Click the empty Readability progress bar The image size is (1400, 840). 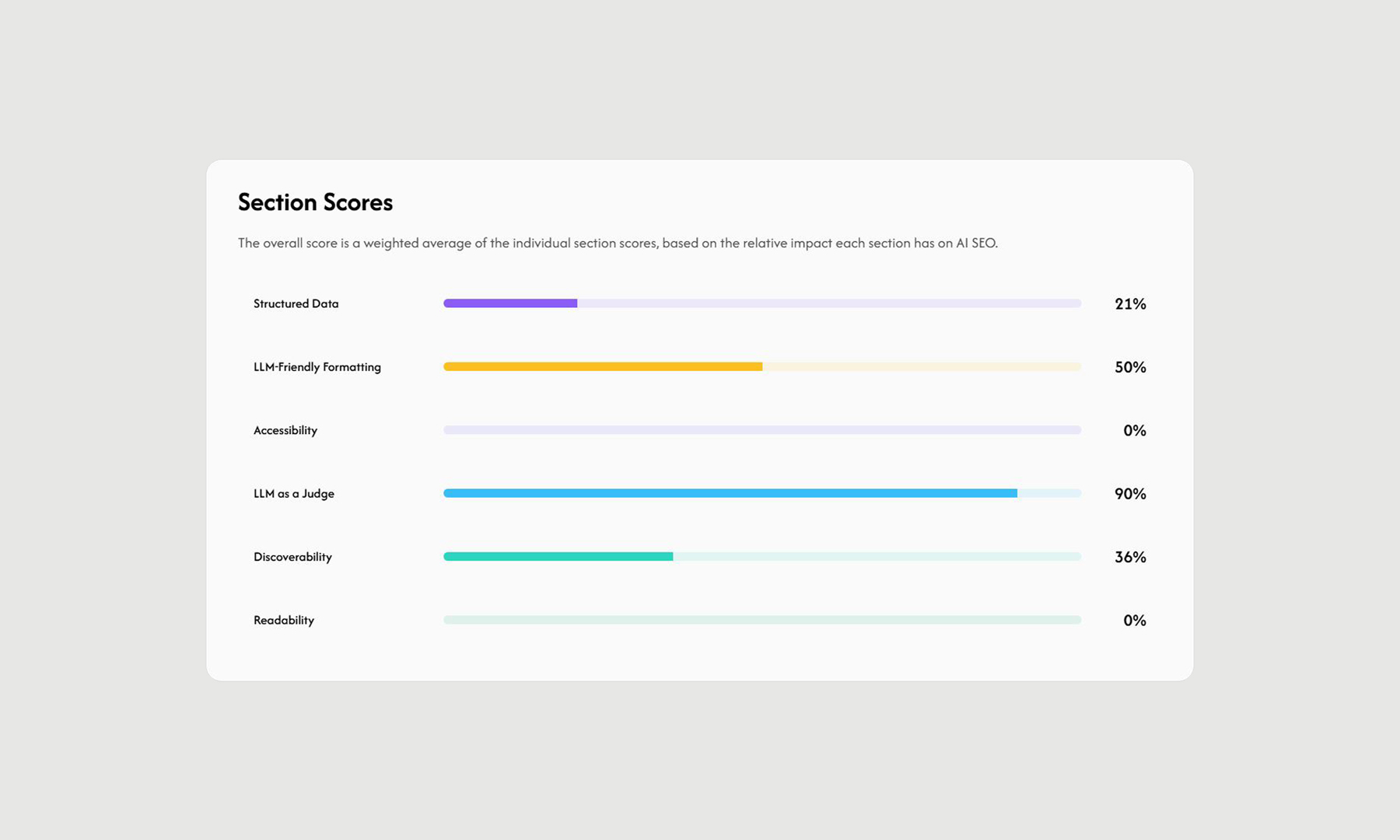point(761,620)
